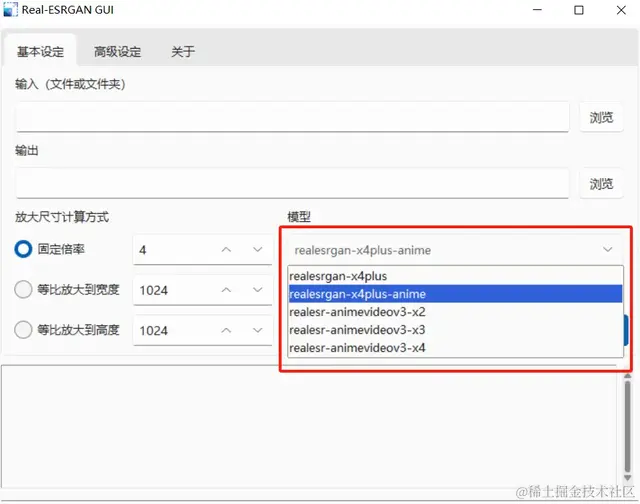Screen dimensions: 640x504
Task: Click the Real-ESRGAN GUI app icon
Action: tap(10, 9)
